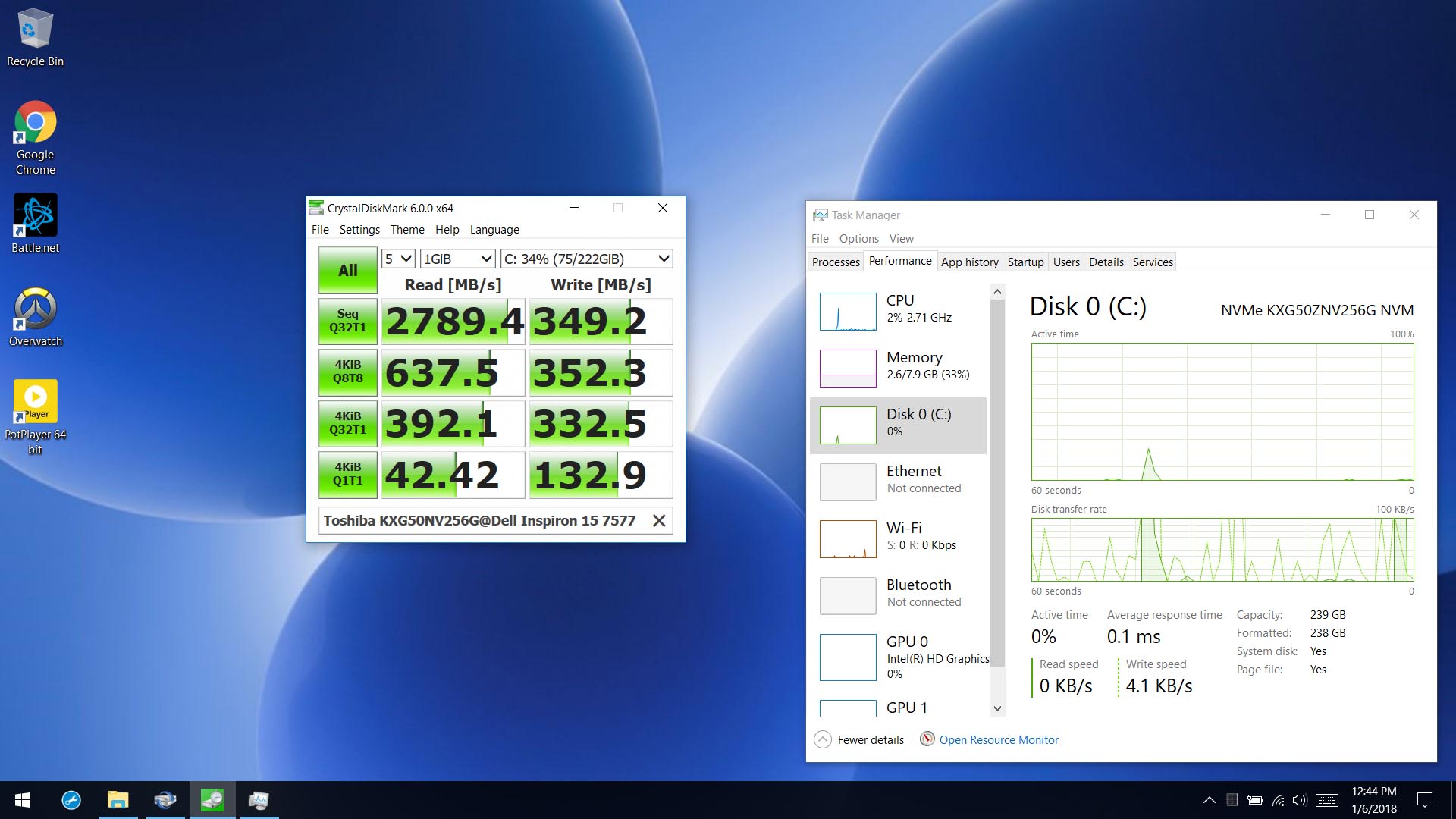Image resolution: width=1456 pixels, height=819 pixels.
Task: Select the Google Chrome desktop shortcut
Action: [35, 138]
